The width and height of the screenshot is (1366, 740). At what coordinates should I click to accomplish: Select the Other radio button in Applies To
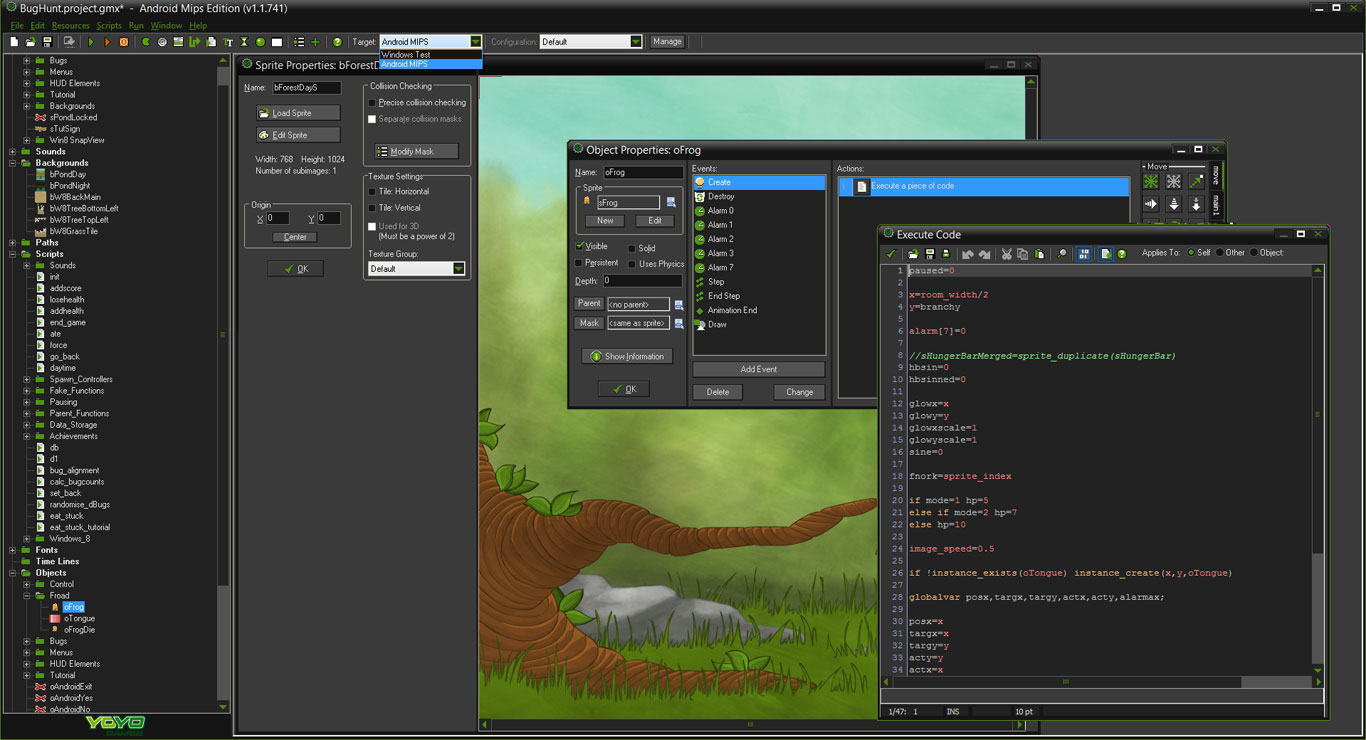[1219, 253]
